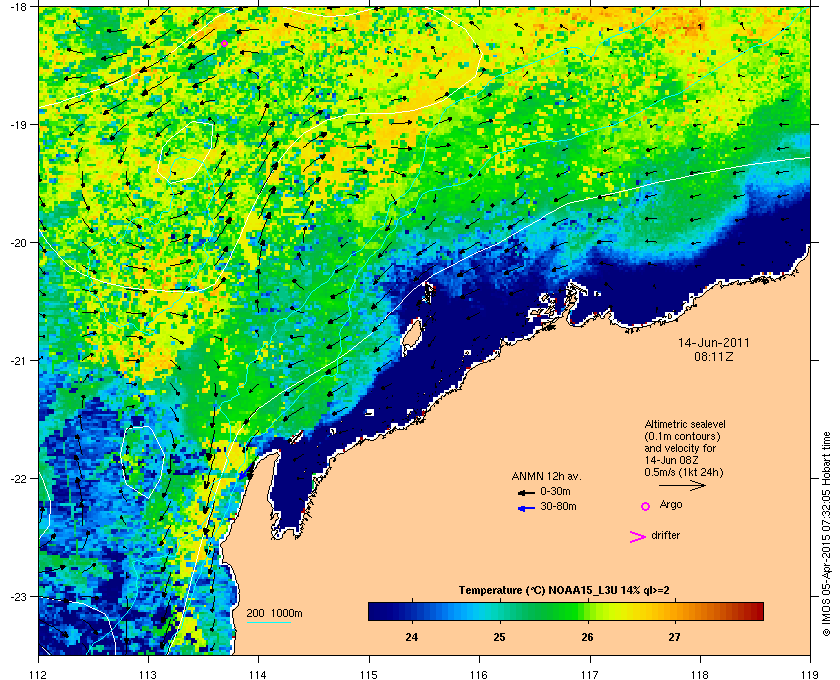The image size is (840, 680).
Task: Click longitude axis label "112"
Action: (x=39, y=675)
